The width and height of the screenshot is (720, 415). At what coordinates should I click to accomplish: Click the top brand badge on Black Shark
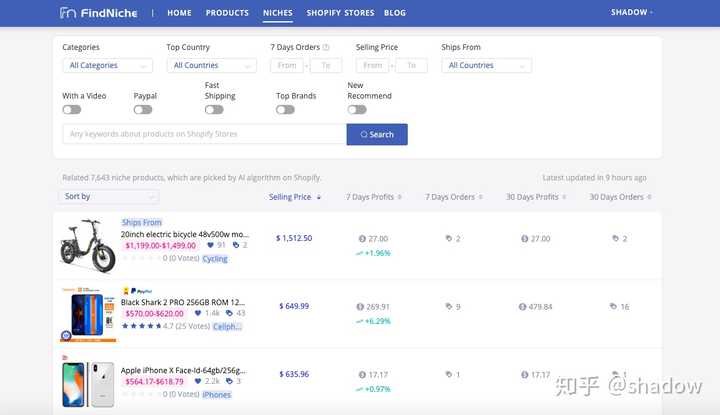[x=125, y=291]
